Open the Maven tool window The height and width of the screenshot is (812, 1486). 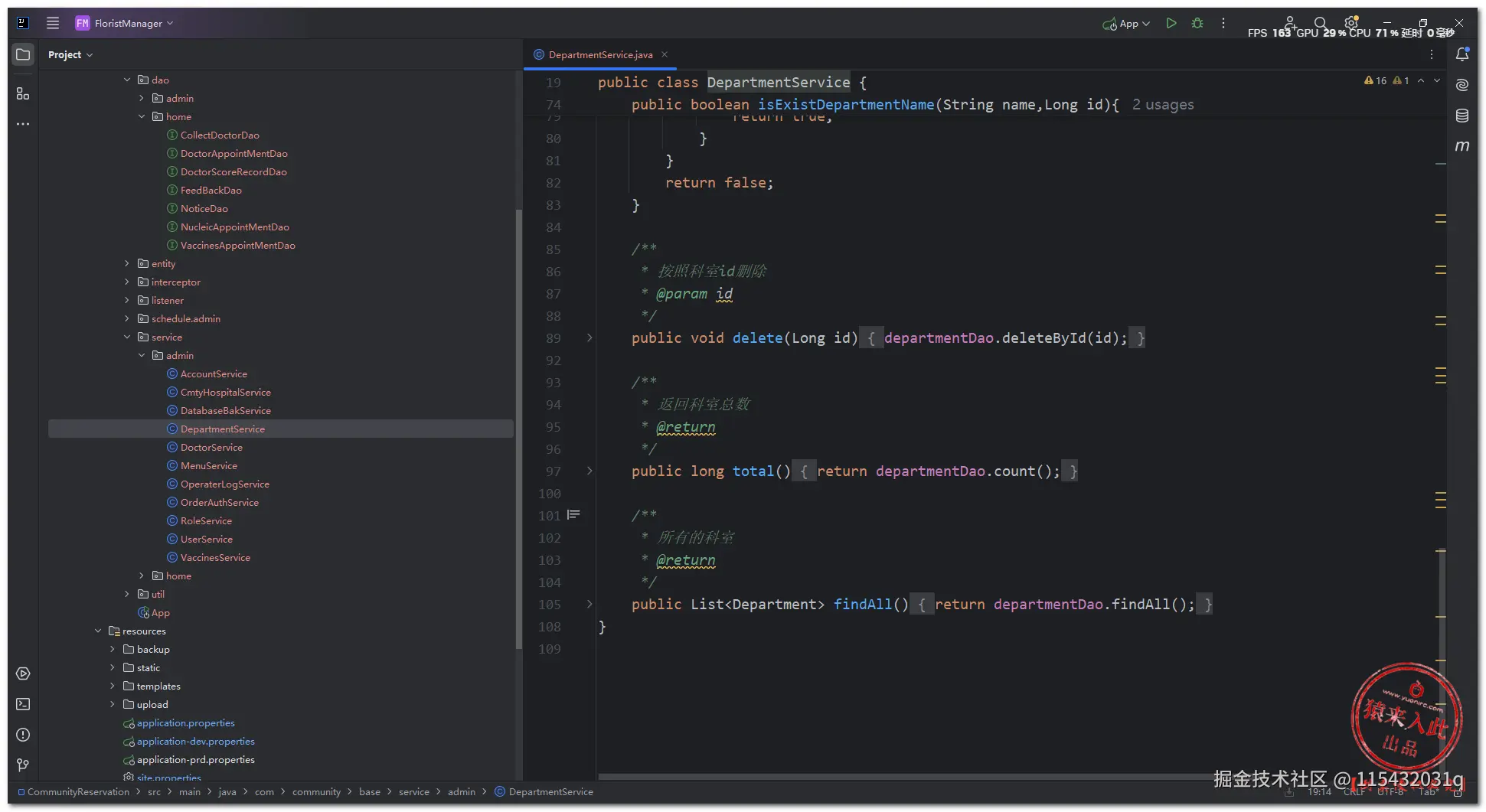pos(1462,145)
